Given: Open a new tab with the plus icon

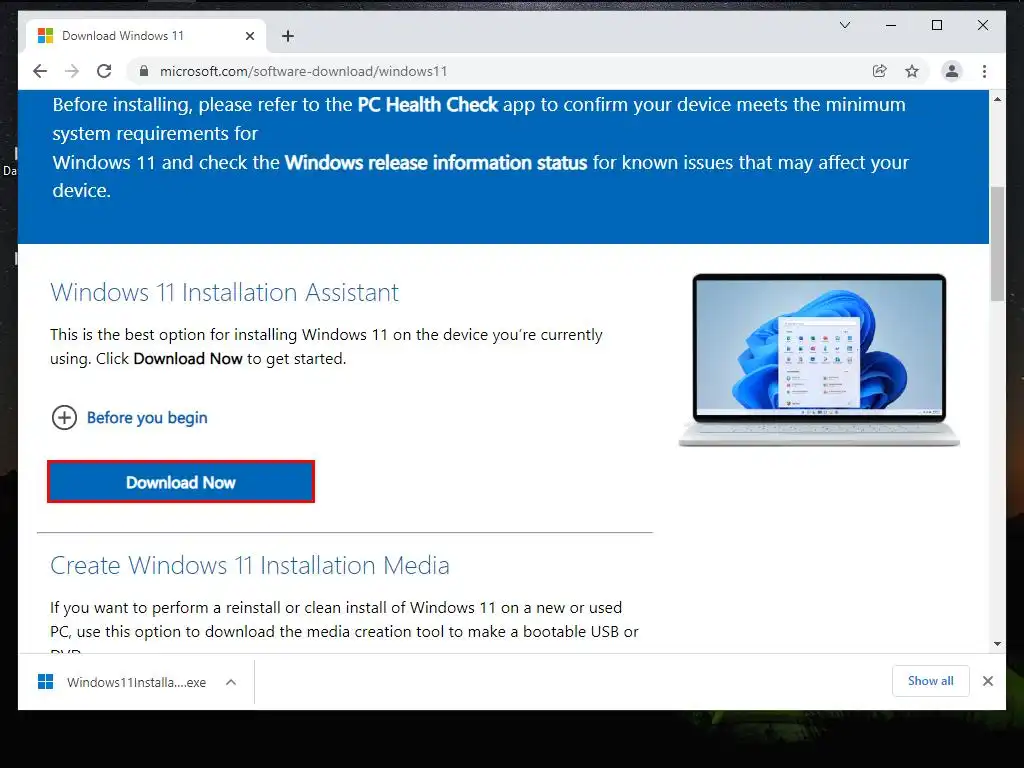Looking at the screenshot, I should click(x=288, y=36).
